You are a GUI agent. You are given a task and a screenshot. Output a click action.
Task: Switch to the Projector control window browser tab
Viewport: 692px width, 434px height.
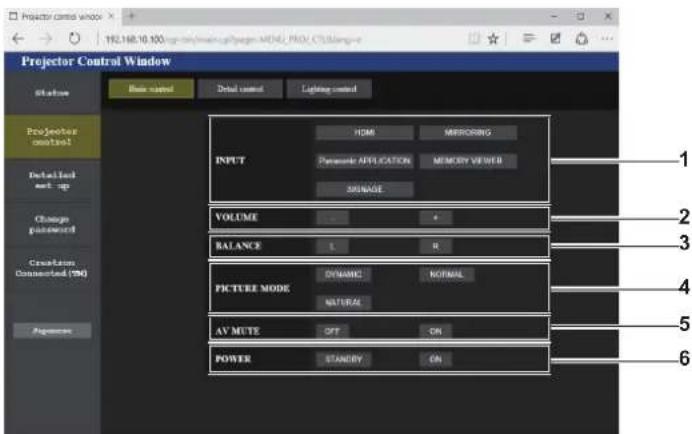click(x=61, y=16)
